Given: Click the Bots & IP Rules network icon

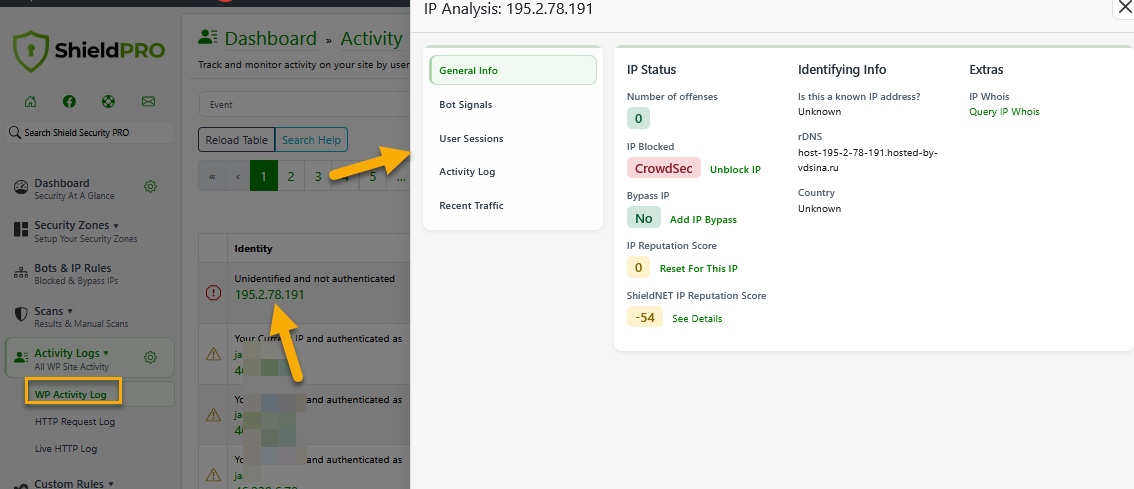Looking at the screenshot, I should click(21, 273).
